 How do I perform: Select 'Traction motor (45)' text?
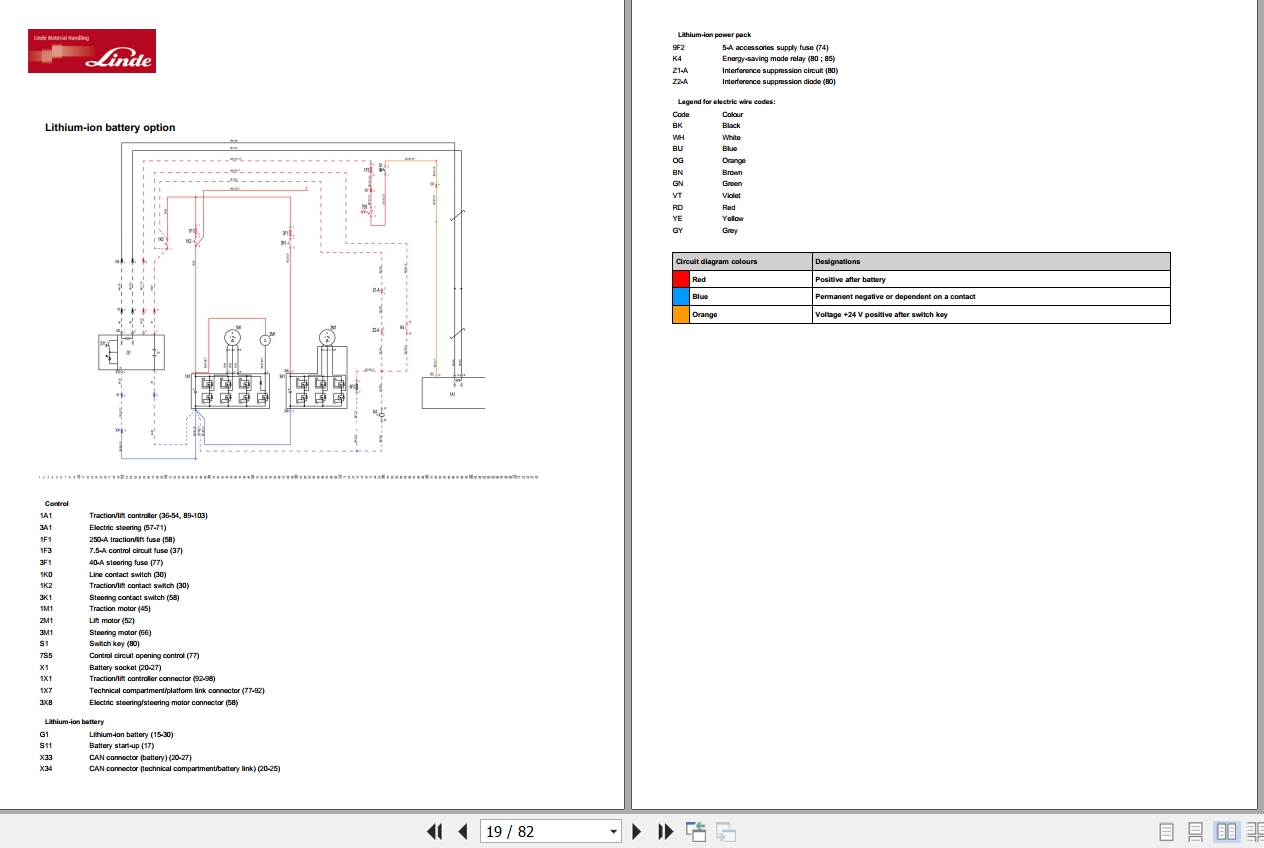point(120,609)
